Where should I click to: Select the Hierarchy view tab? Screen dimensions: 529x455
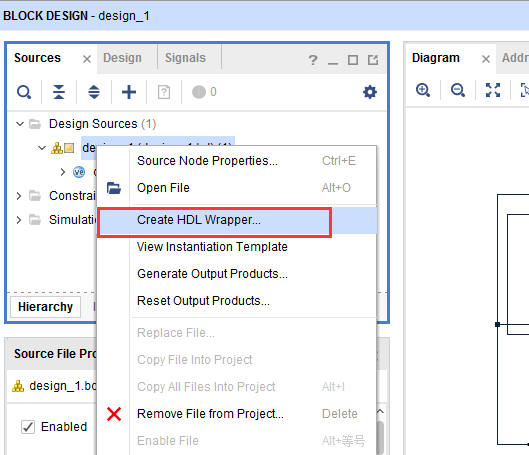46,307
